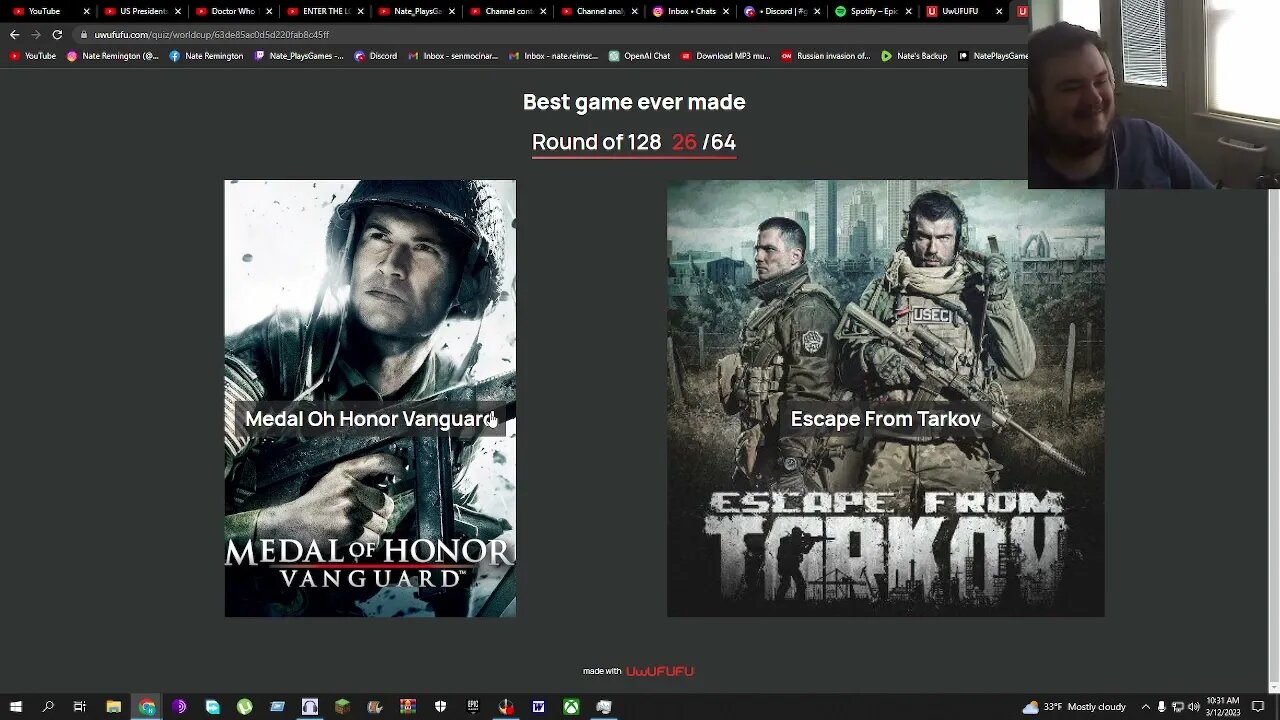The width and height of the screenshot is (1280, 720).
Task: Open OpenAI Chat bookmark
Action: tap(639, 56)
